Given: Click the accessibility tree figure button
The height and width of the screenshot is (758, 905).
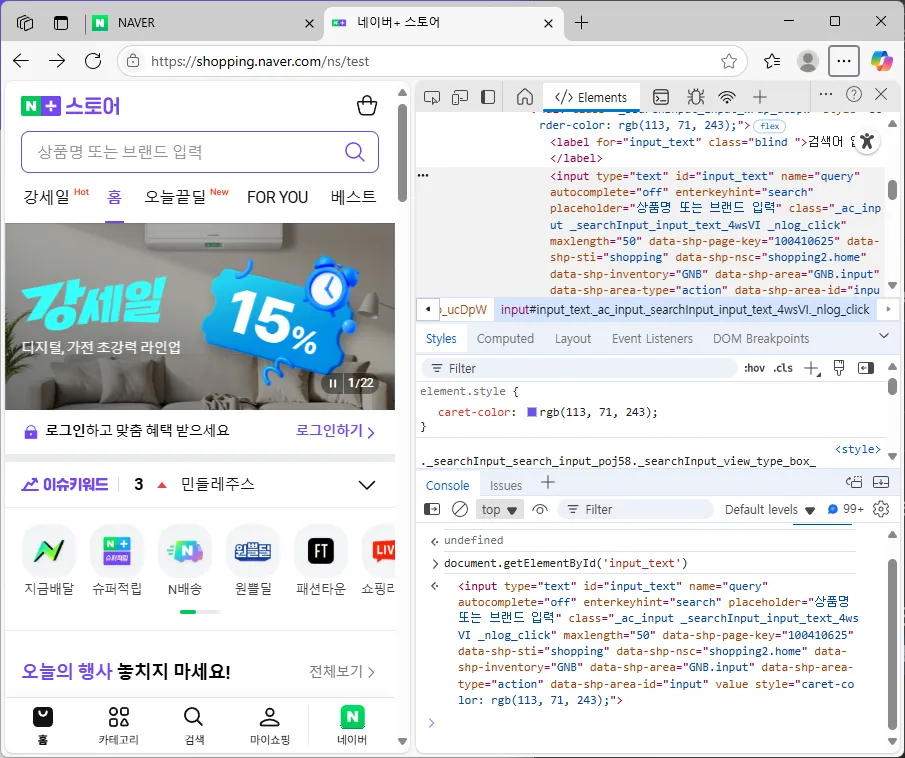Looking at the screenshot, I should click(x=866, y=141).
